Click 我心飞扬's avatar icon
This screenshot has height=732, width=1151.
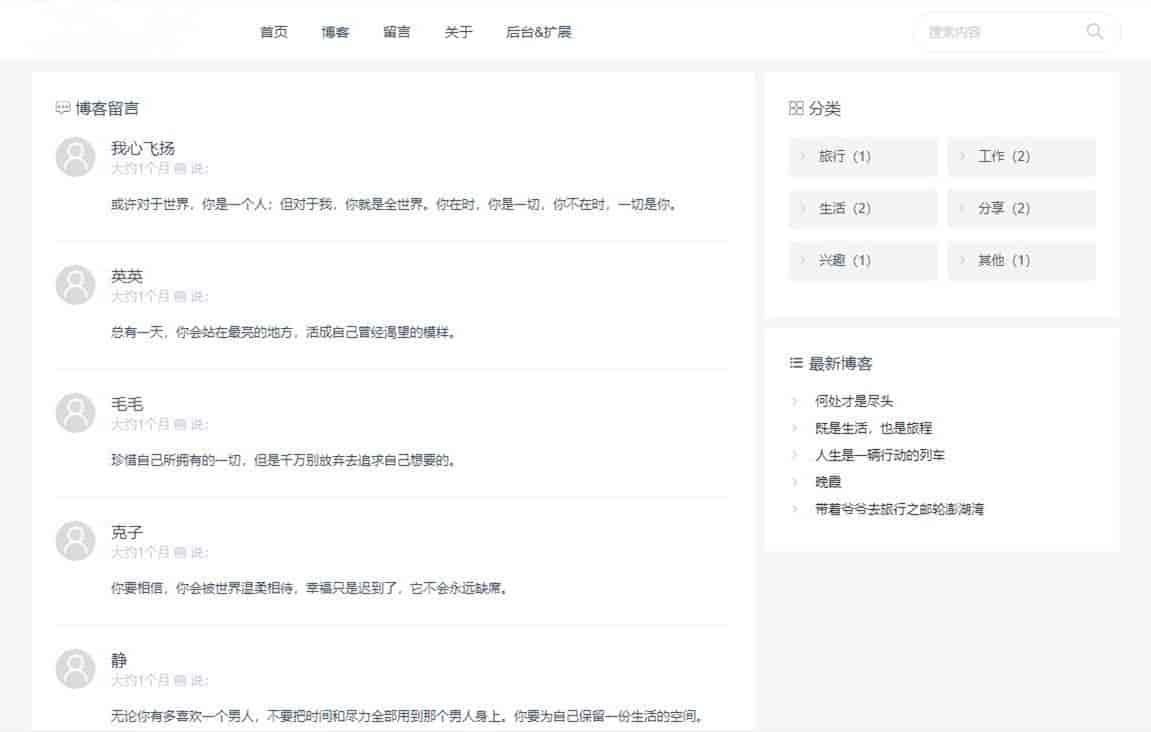click(x=75, y=157)
